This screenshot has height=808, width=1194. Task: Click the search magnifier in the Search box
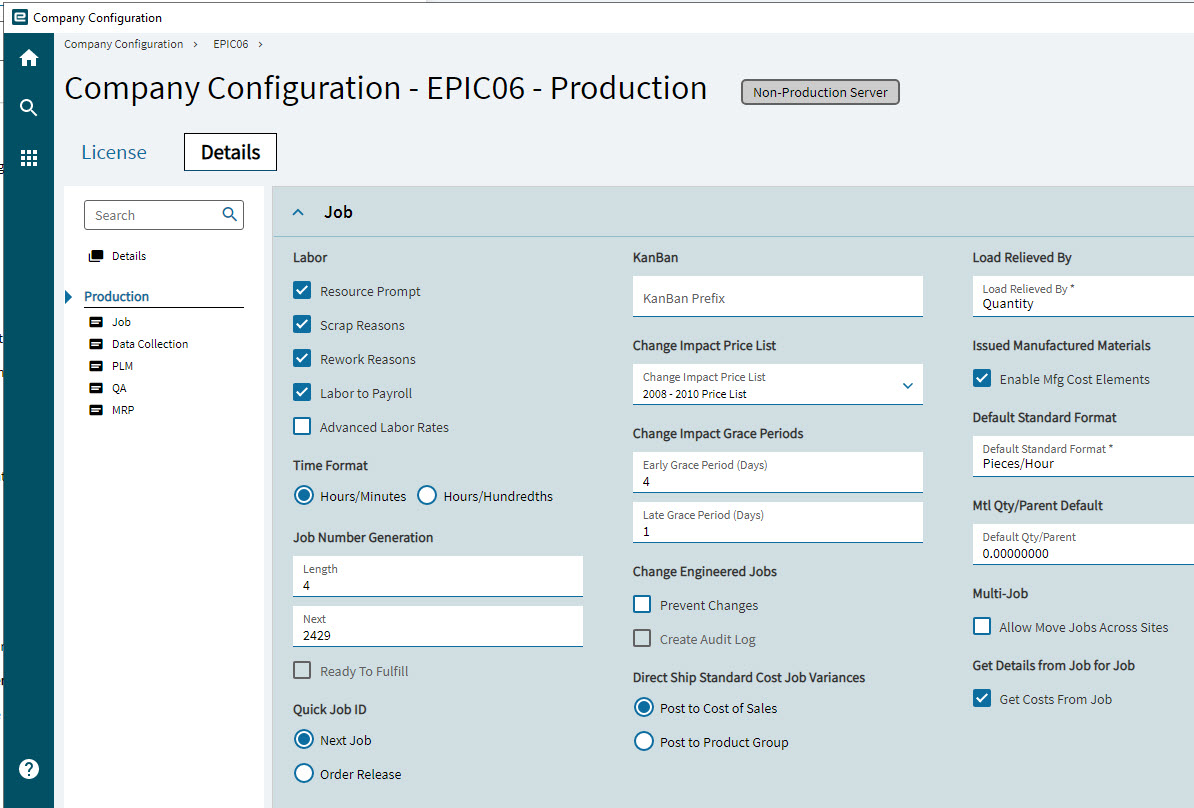[x=229, y=215]
